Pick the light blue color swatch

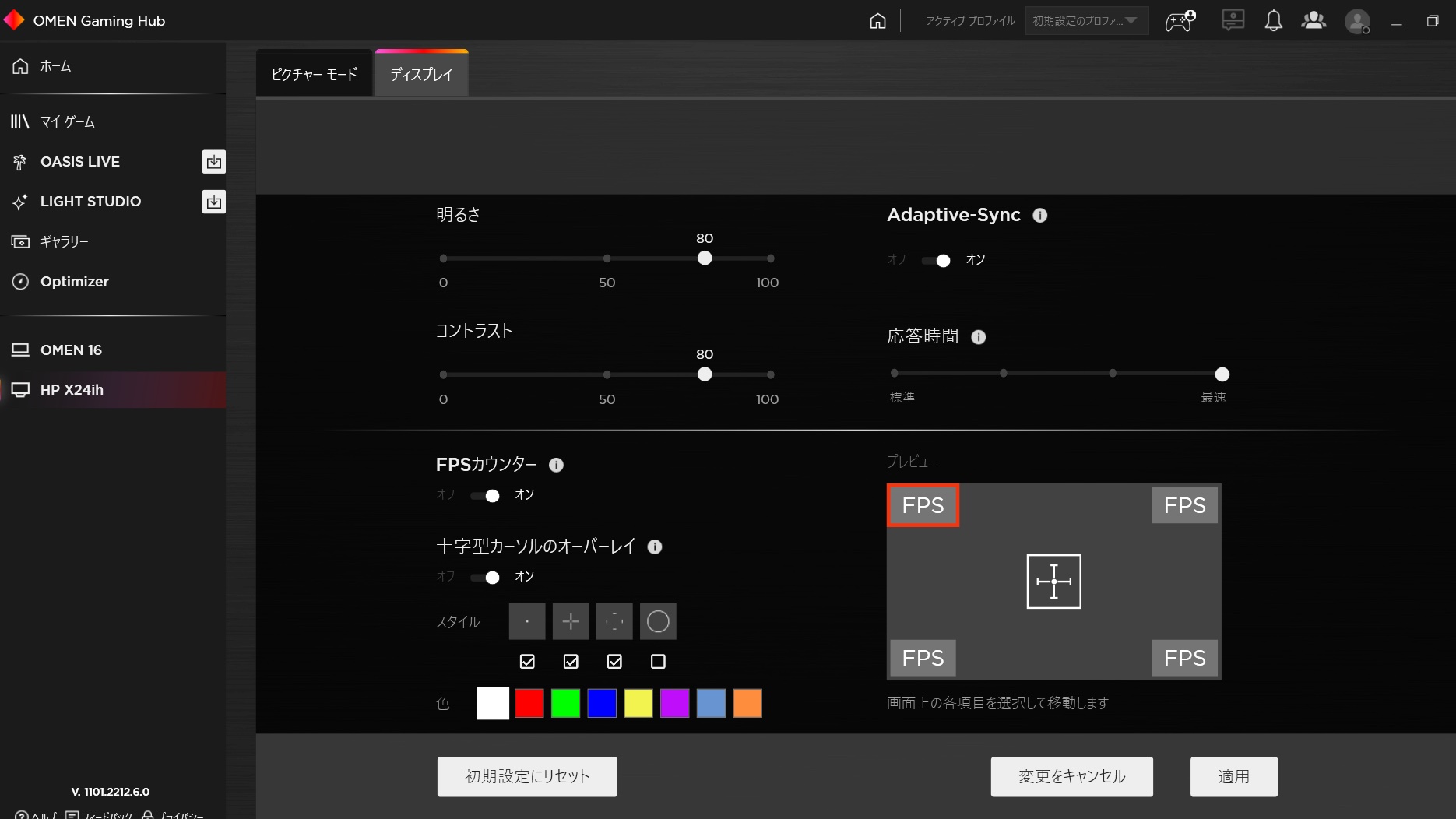tap(711, 703)
